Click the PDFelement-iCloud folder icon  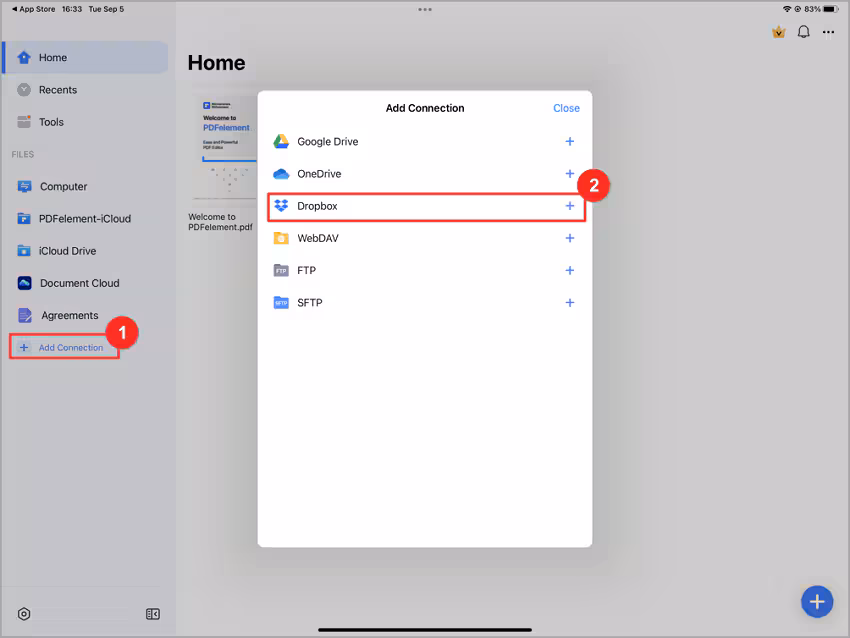tap(24, 218)
